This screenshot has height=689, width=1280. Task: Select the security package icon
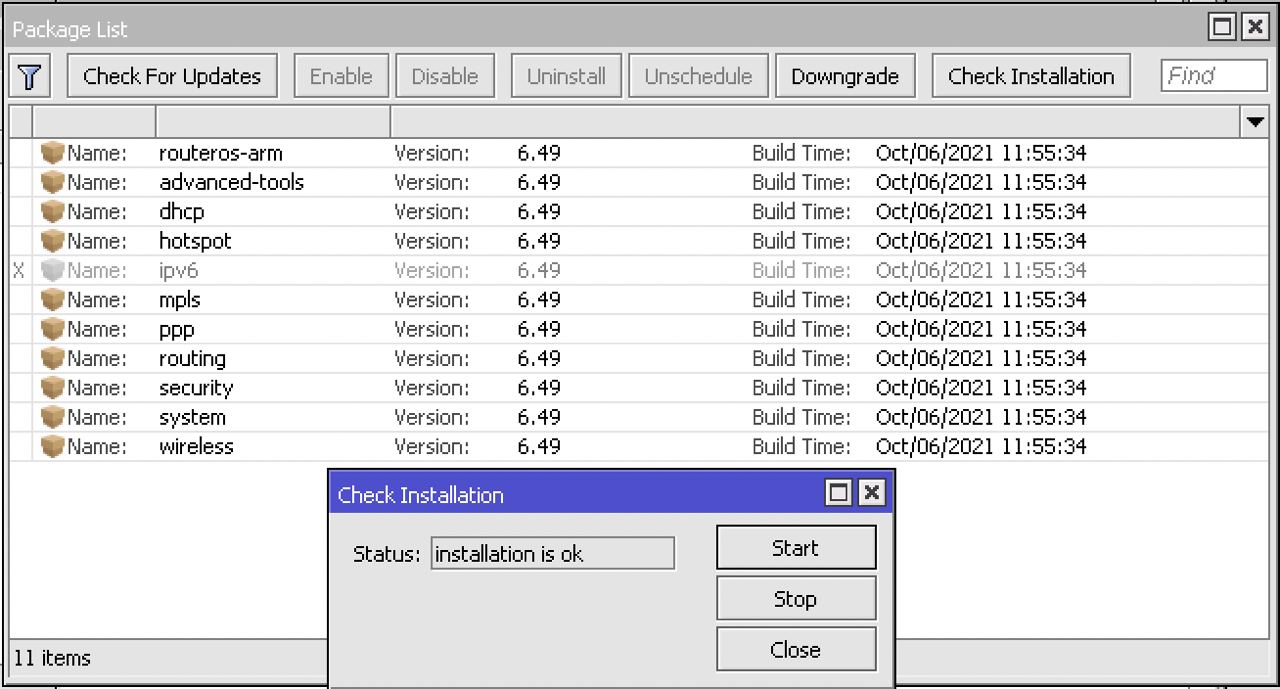[52, 388]
